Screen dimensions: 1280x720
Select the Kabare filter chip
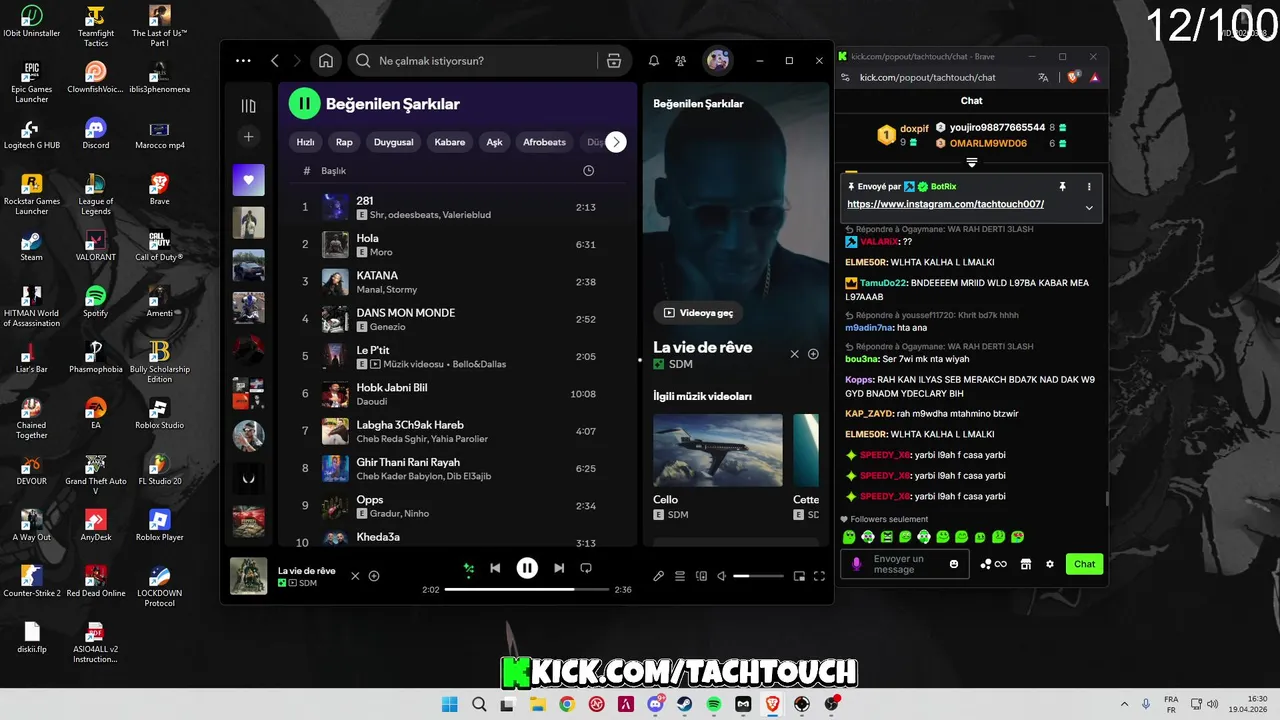point(450,142)
